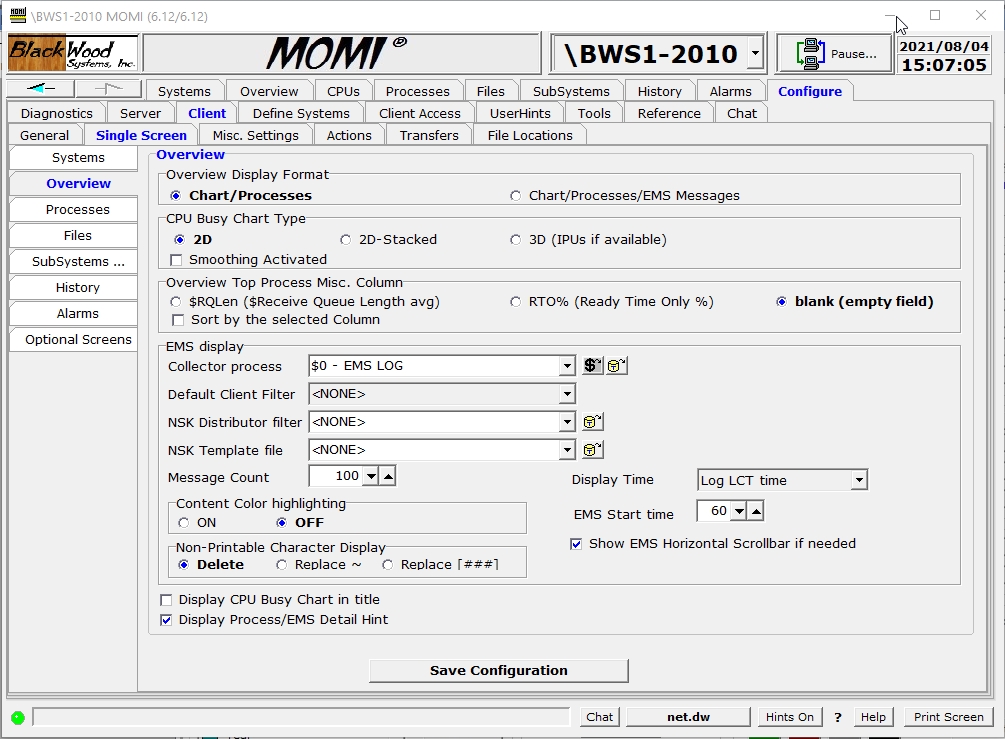
Task: Click the question mark help icon
Action: (x=838, y=717)
